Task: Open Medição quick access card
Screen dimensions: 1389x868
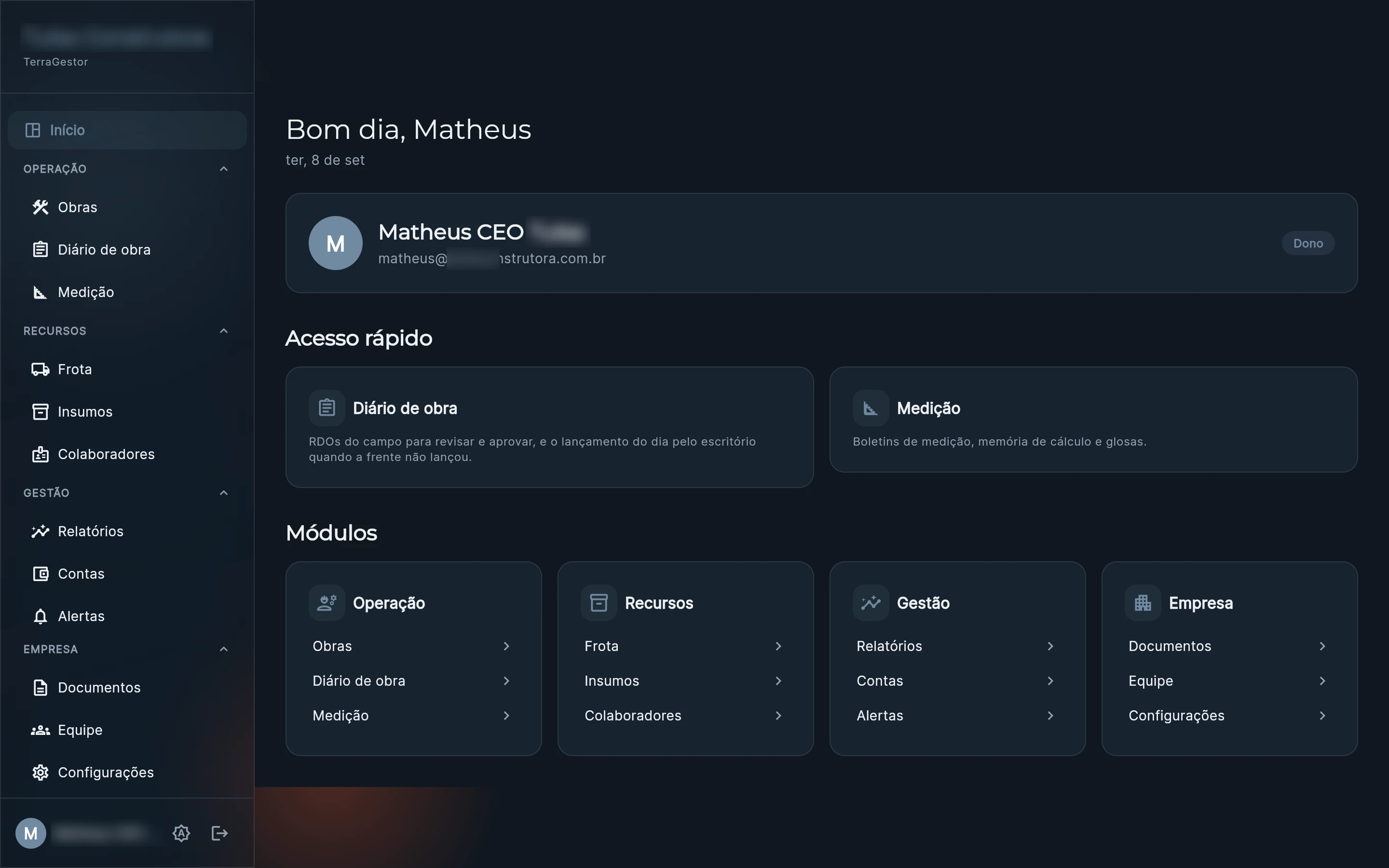Action: click(1093, 420)
